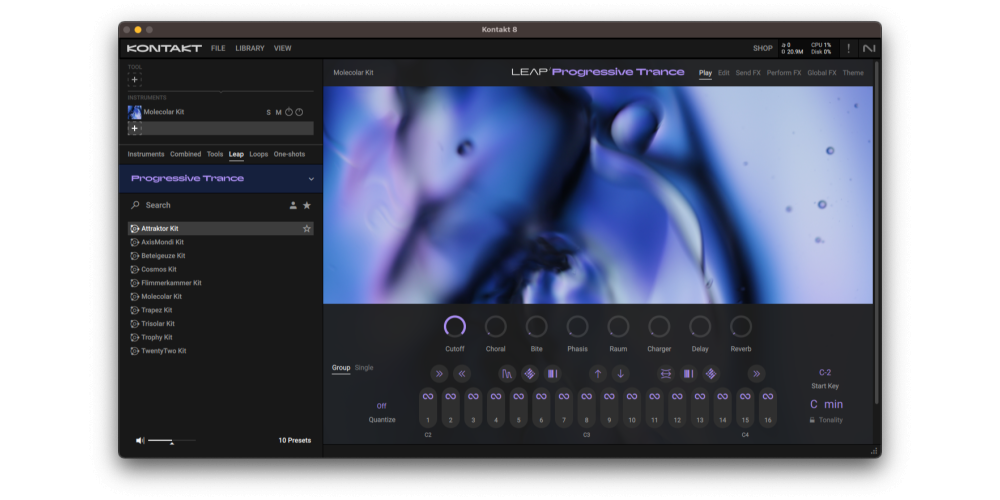Mute the Molecolar Kit instrument with M
This screenshot has height=500, width=1000.
click(x=278, y=112)
